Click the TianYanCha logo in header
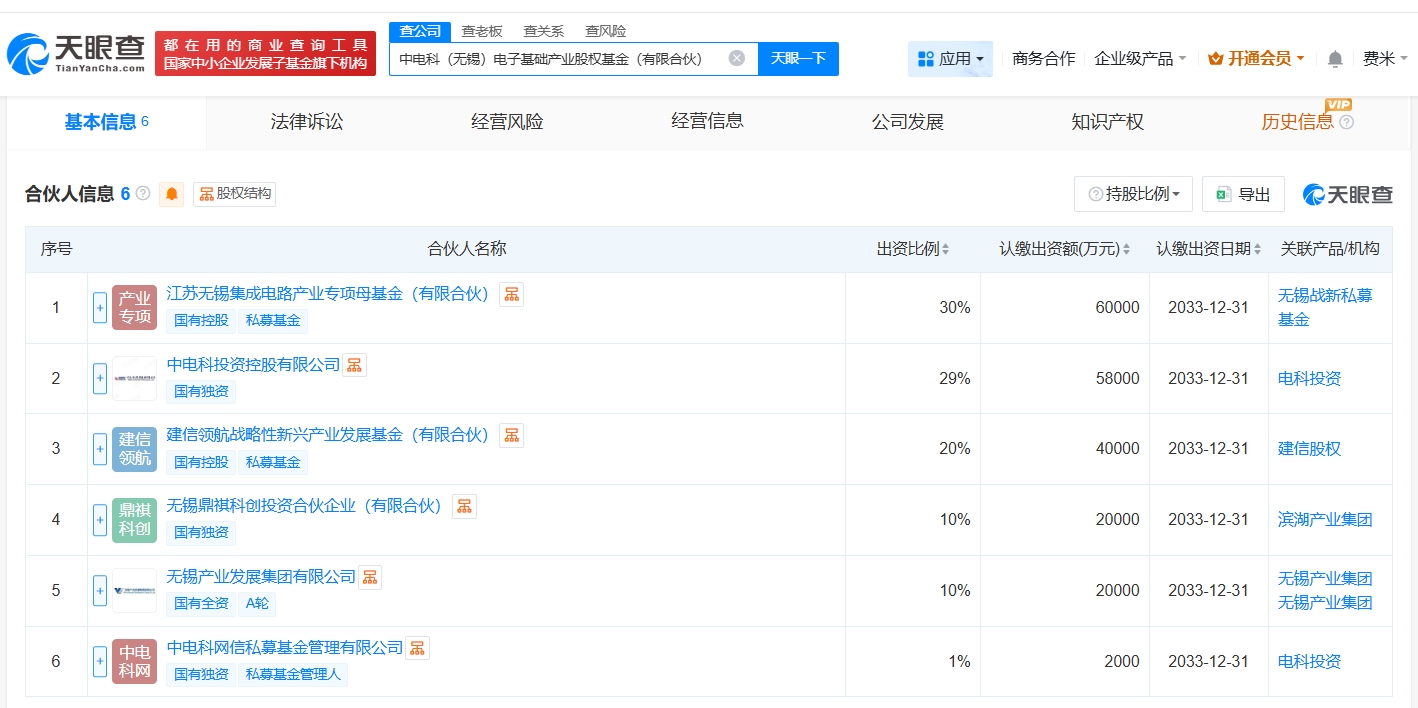Screen dimensions: 1418x708 (x=76, y=55)
